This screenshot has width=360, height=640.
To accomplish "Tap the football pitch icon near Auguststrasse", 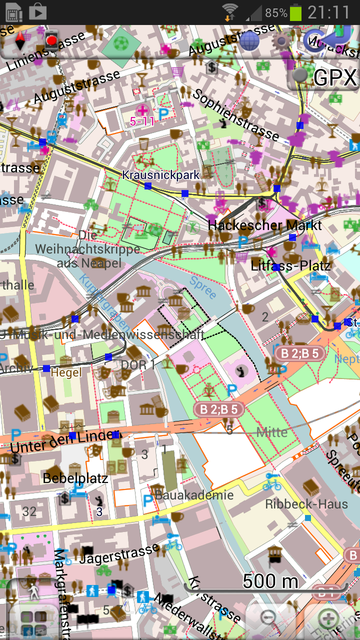I will coord(121,42).
